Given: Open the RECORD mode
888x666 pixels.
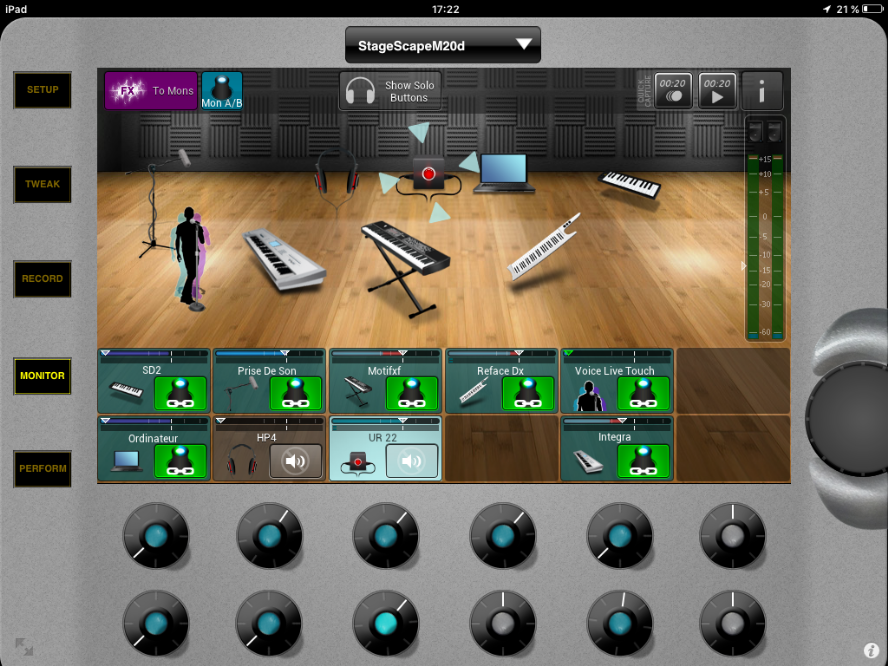Looking at the screenshot, I should click(42, 279).
